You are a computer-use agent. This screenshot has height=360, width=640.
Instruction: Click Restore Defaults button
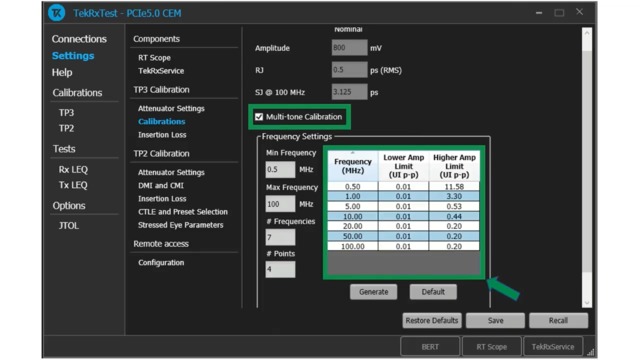click(432, 320)
